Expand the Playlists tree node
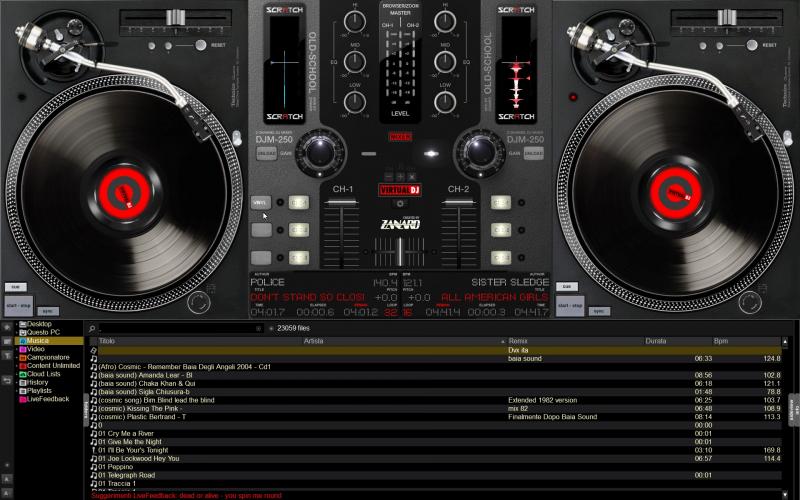The width and height of the screenshot is (800, 500). pyautogui.click(x=16, y=391)
